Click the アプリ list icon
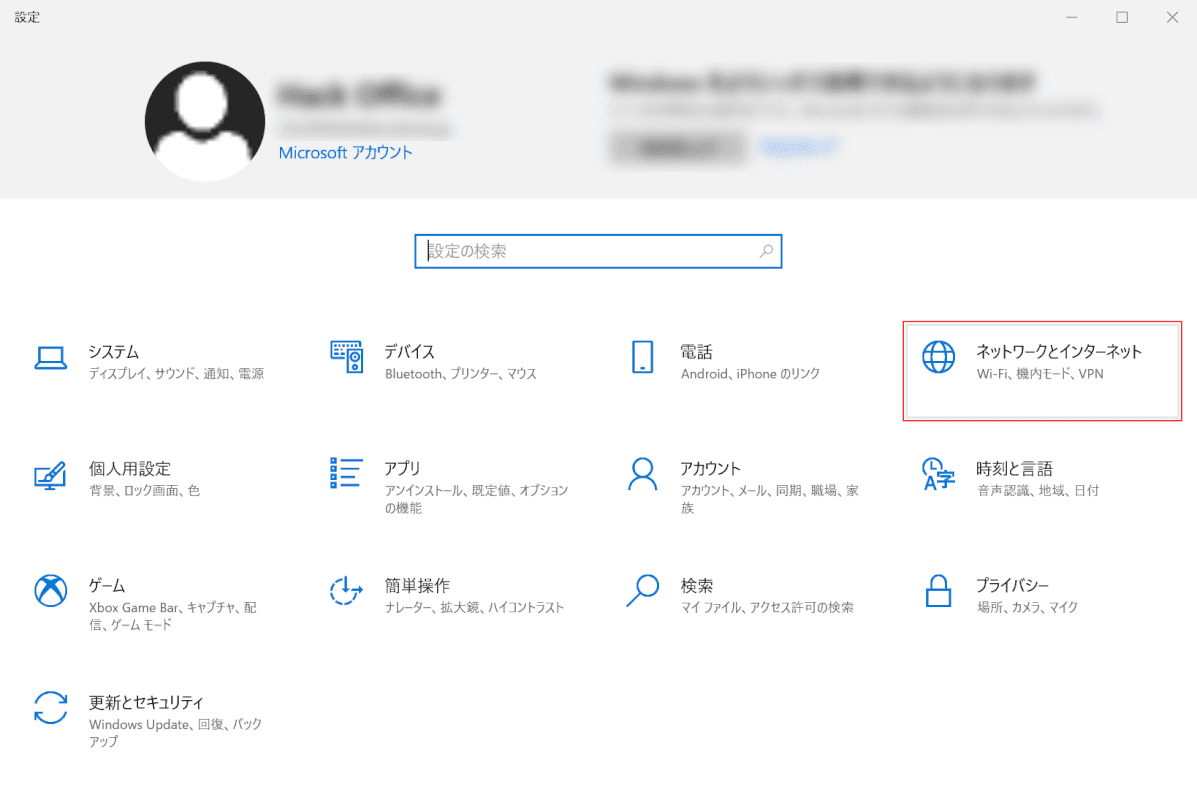 coord(346,473)
